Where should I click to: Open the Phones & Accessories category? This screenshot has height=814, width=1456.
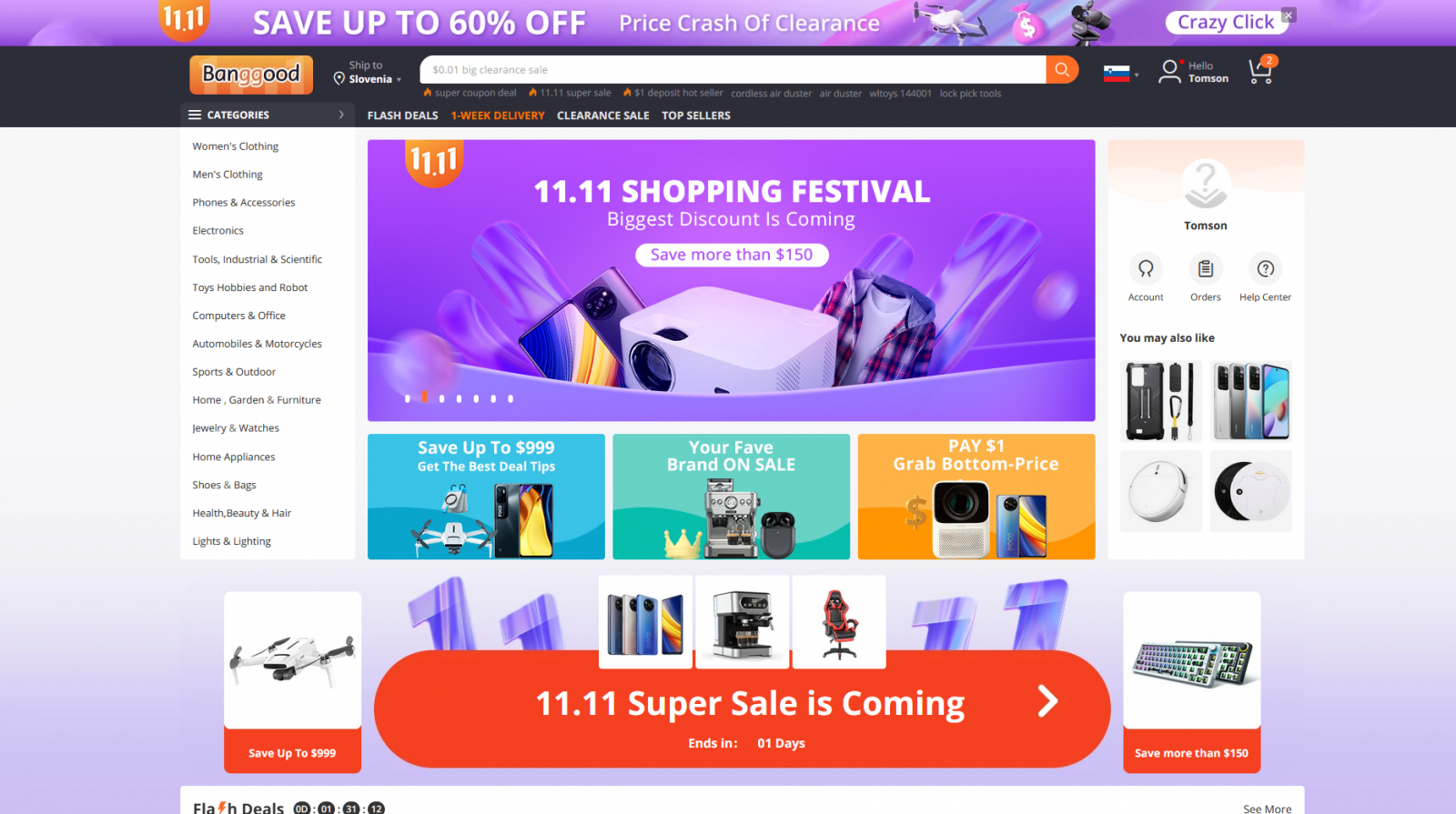(244, 203)
